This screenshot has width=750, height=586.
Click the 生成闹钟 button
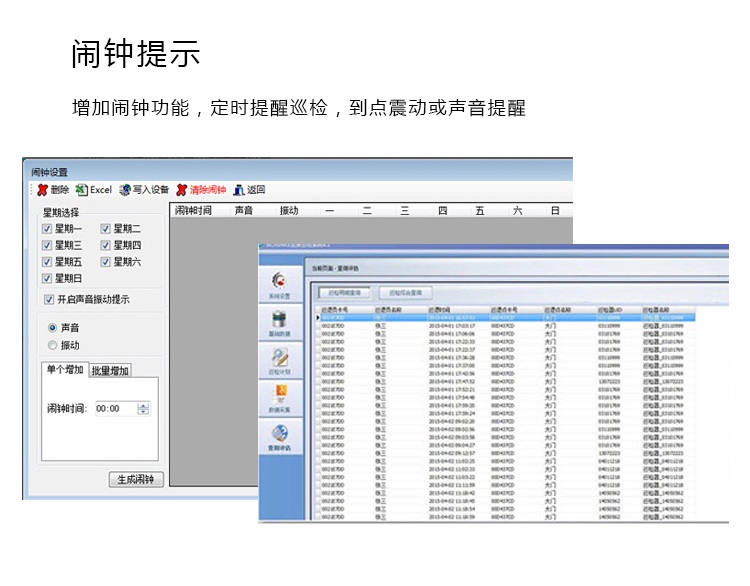click(x=135, y=479)
